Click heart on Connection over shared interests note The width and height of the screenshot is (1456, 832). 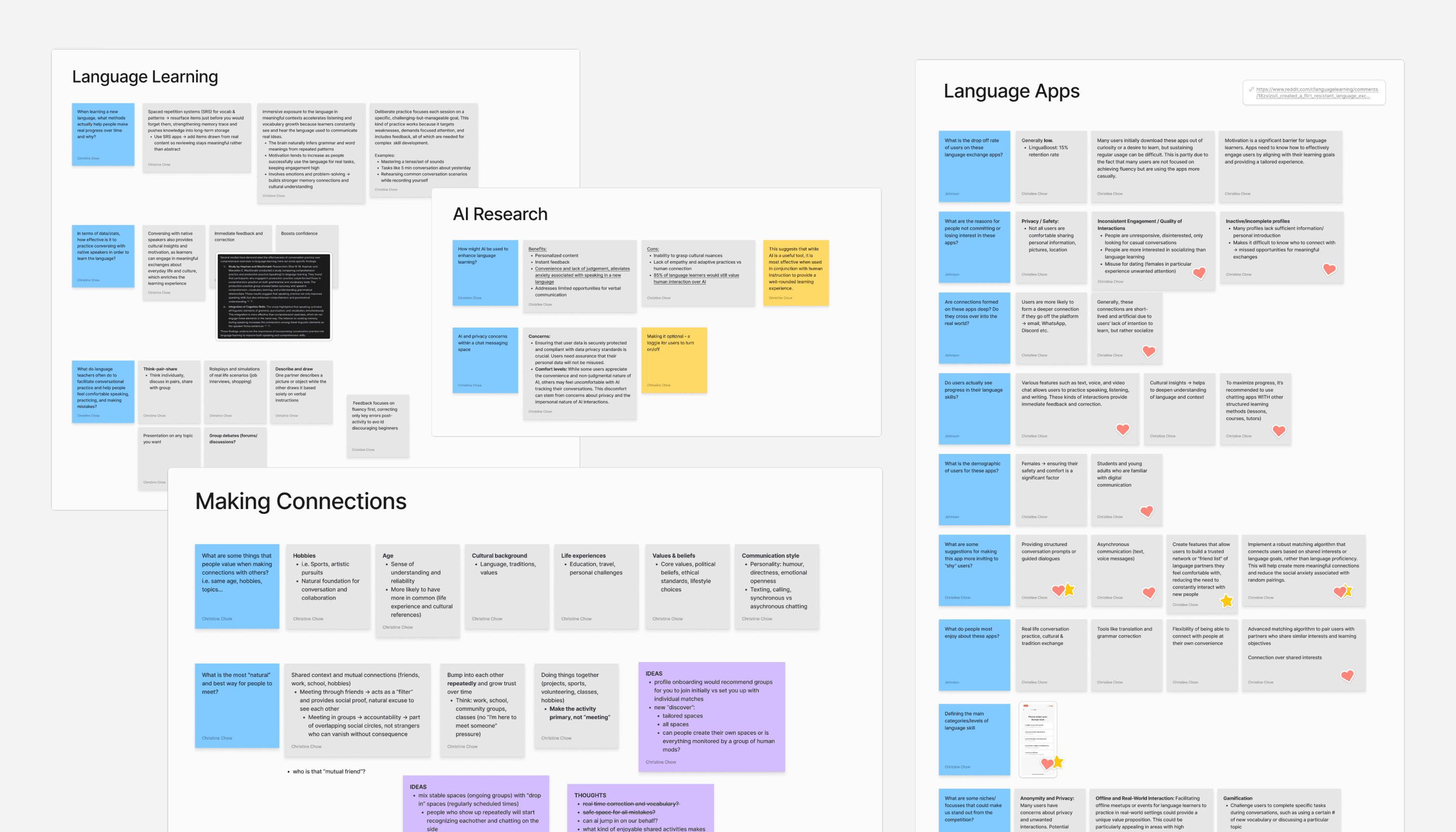[1347, 676]
